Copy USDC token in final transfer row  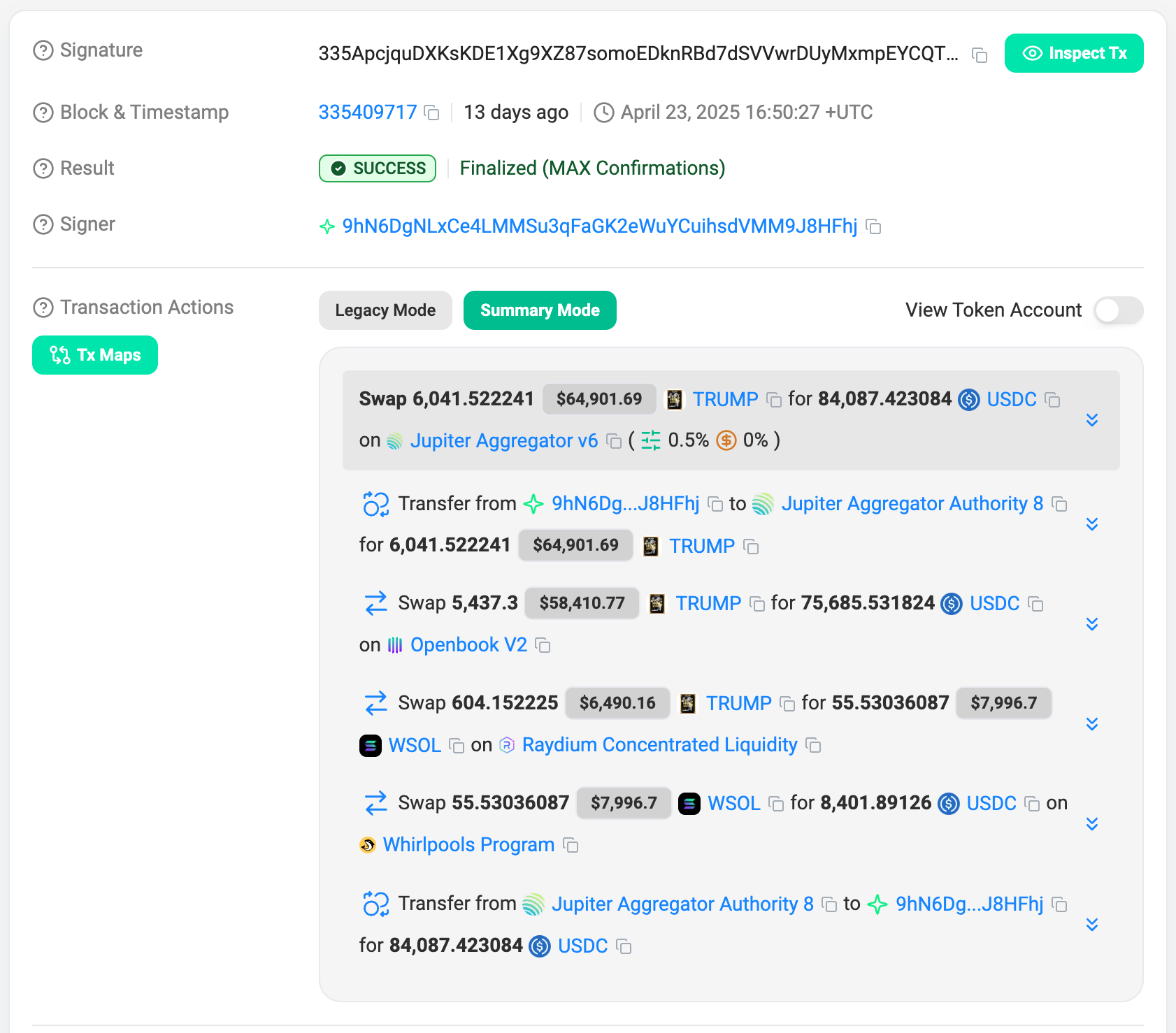pos(624,946)
